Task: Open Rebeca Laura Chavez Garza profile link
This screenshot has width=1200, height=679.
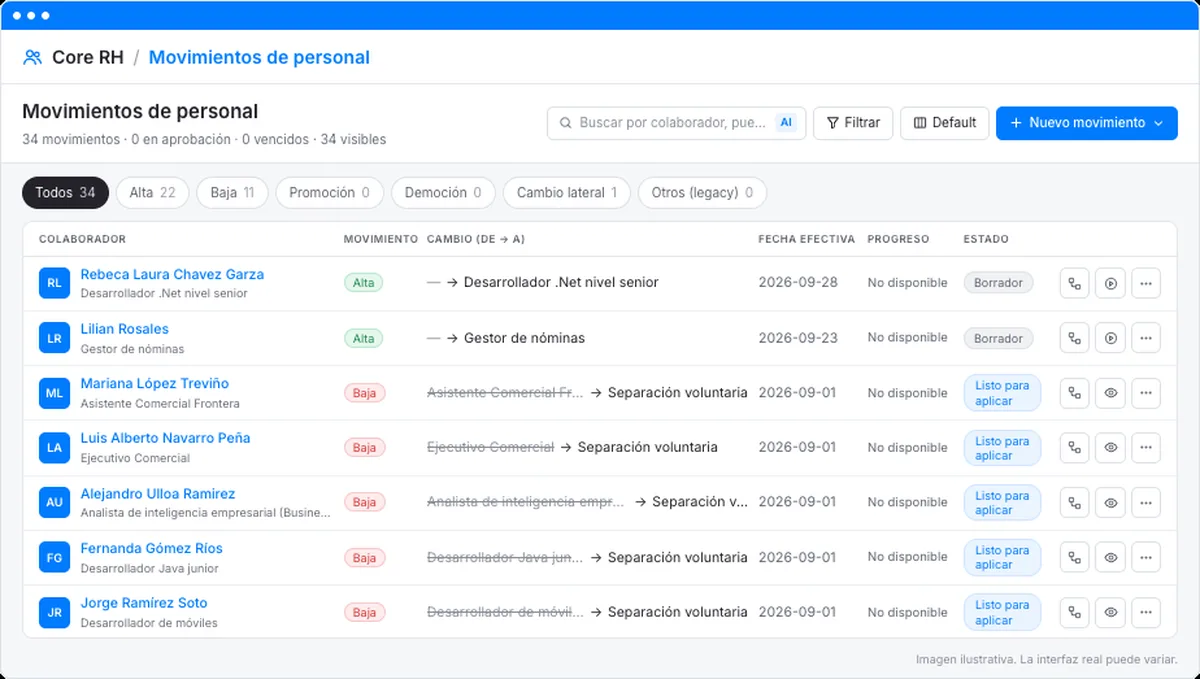Action: [172, 274]
